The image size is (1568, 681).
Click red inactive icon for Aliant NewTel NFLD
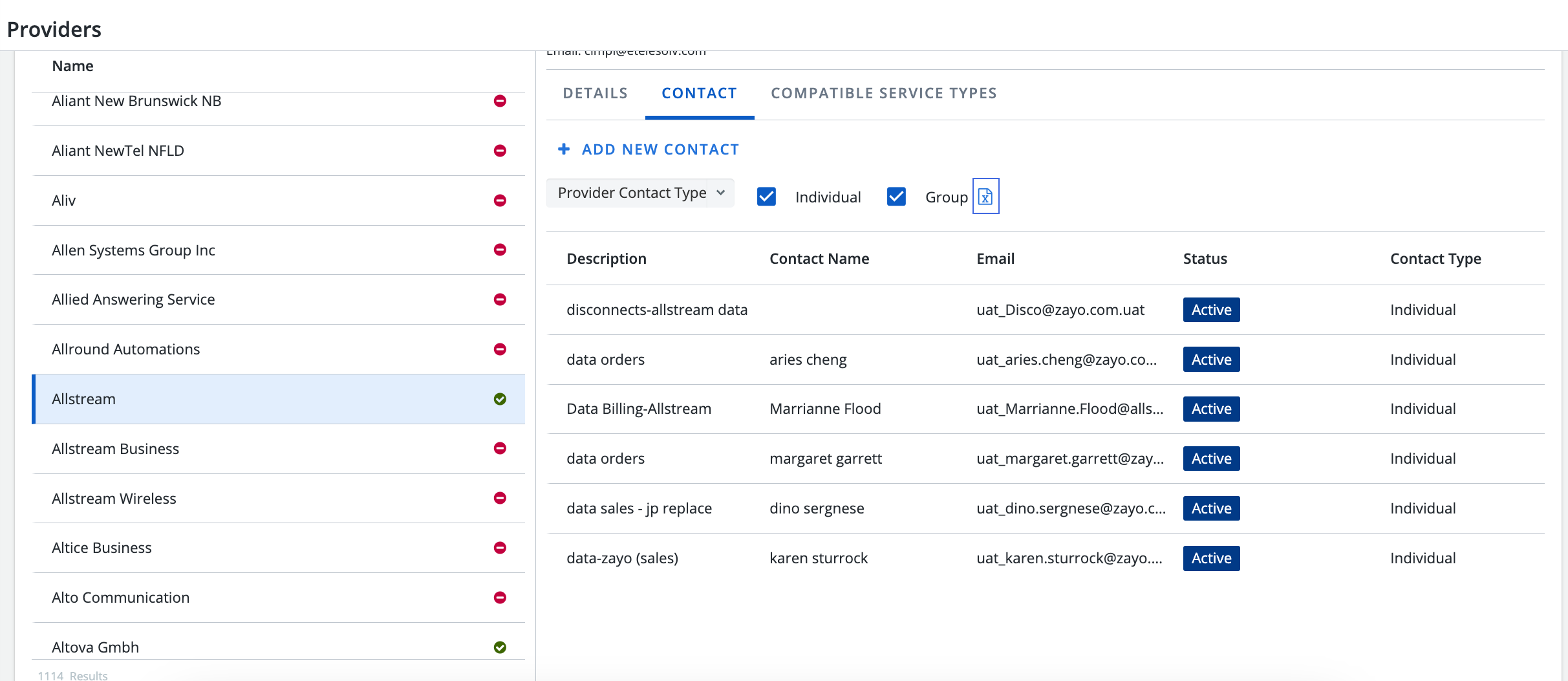(x=500, y=151)
